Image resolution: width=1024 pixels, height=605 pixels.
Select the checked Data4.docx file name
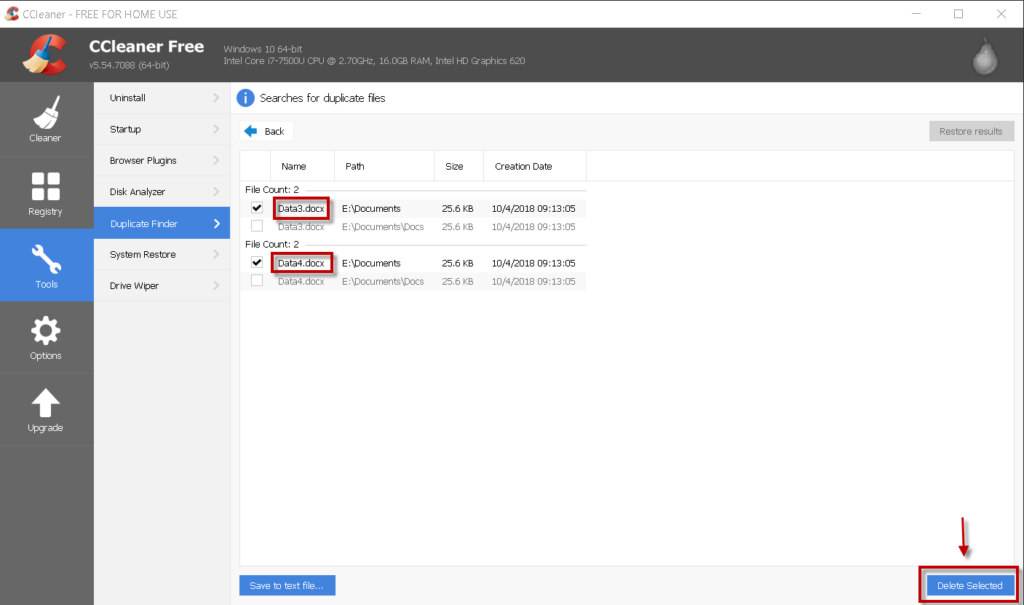pyautogui.click(x=301, y=263)
